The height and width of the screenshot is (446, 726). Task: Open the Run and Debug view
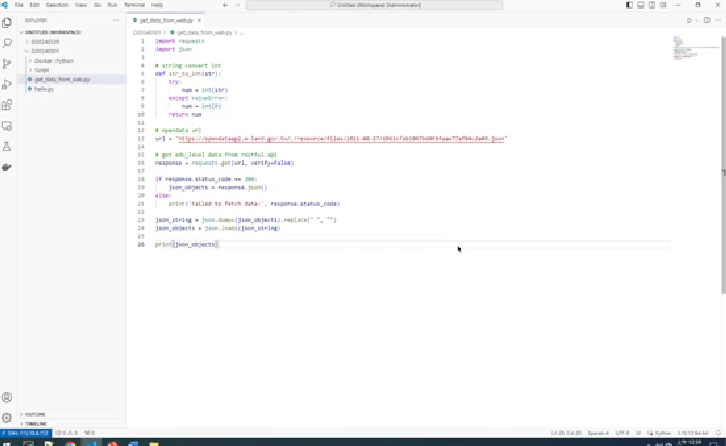point(7,84)
